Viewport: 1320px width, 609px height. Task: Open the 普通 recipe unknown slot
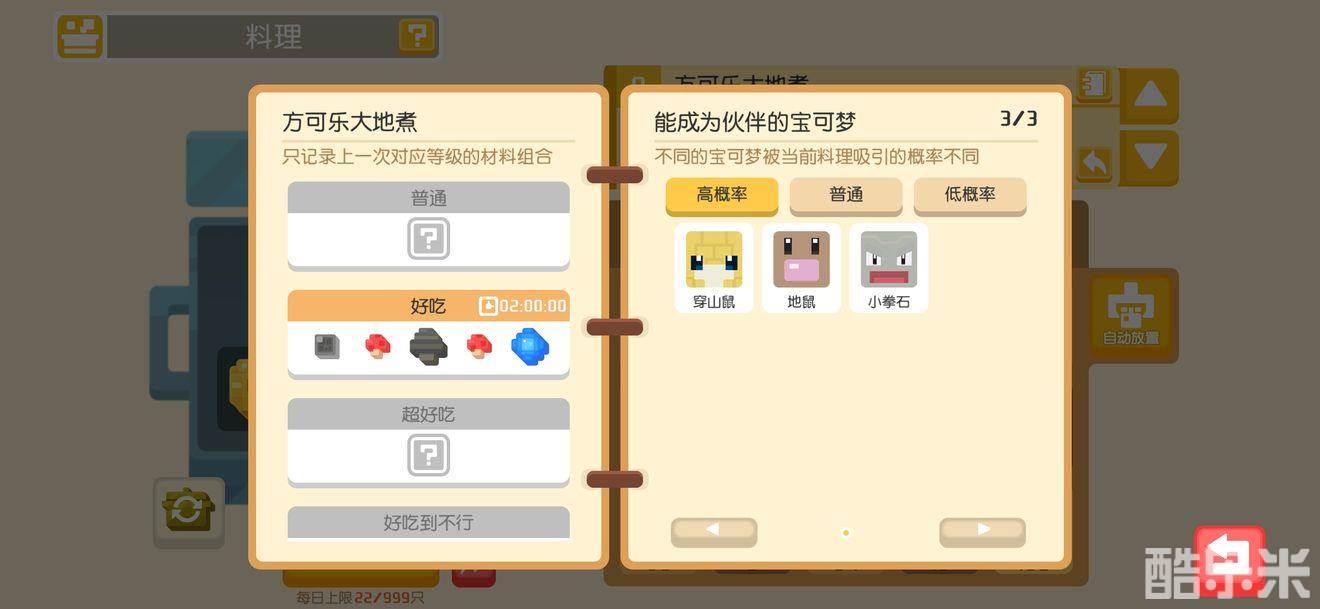(x=428, y=240)
